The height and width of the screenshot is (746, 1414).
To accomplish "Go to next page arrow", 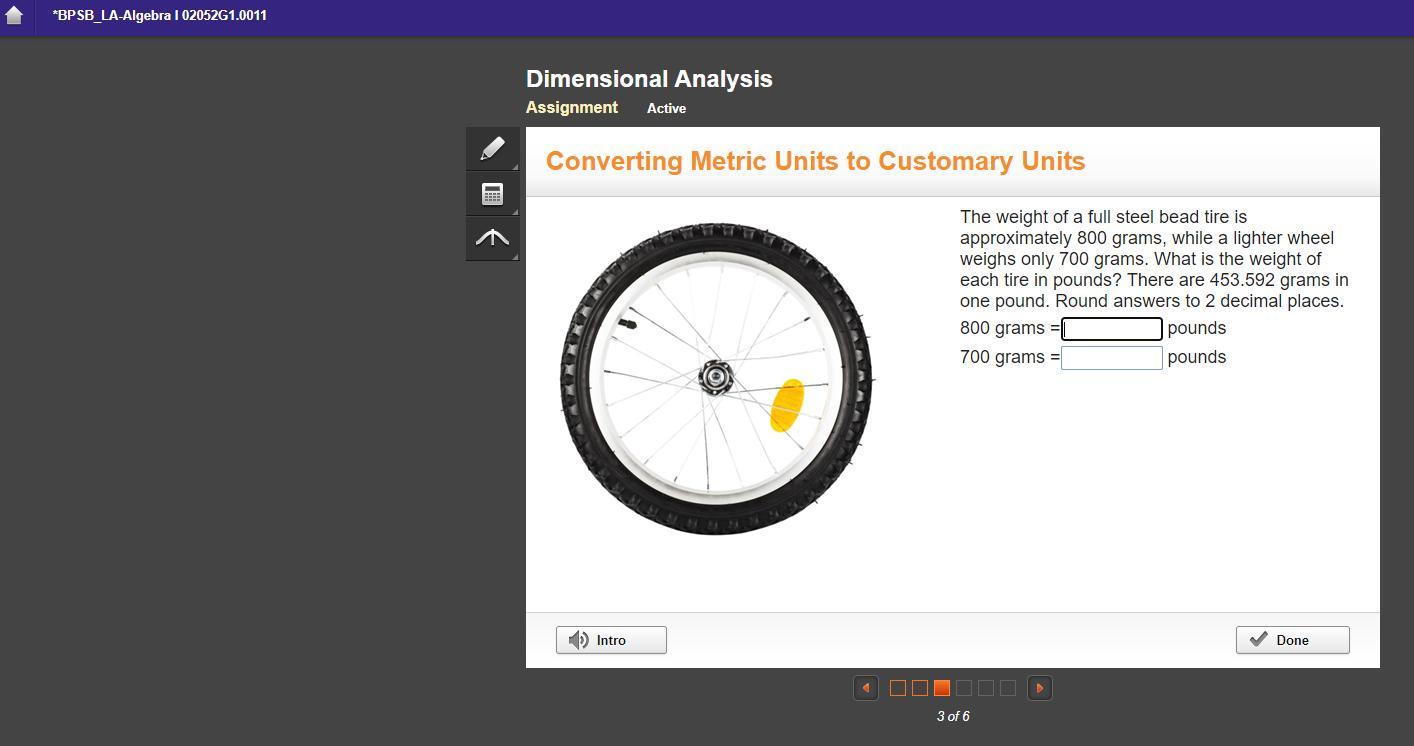I will point(1040,688).
